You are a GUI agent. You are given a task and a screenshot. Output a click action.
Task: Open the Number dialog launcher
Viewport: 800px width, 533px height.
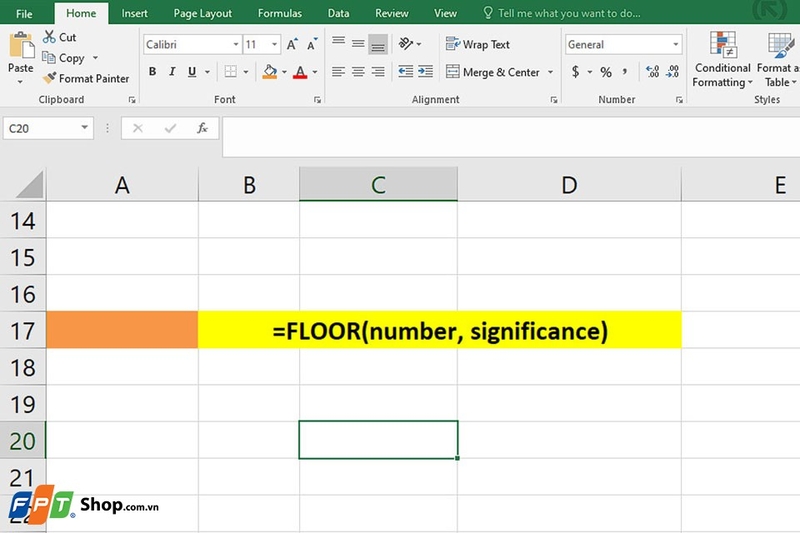click(x=679, y=100)
